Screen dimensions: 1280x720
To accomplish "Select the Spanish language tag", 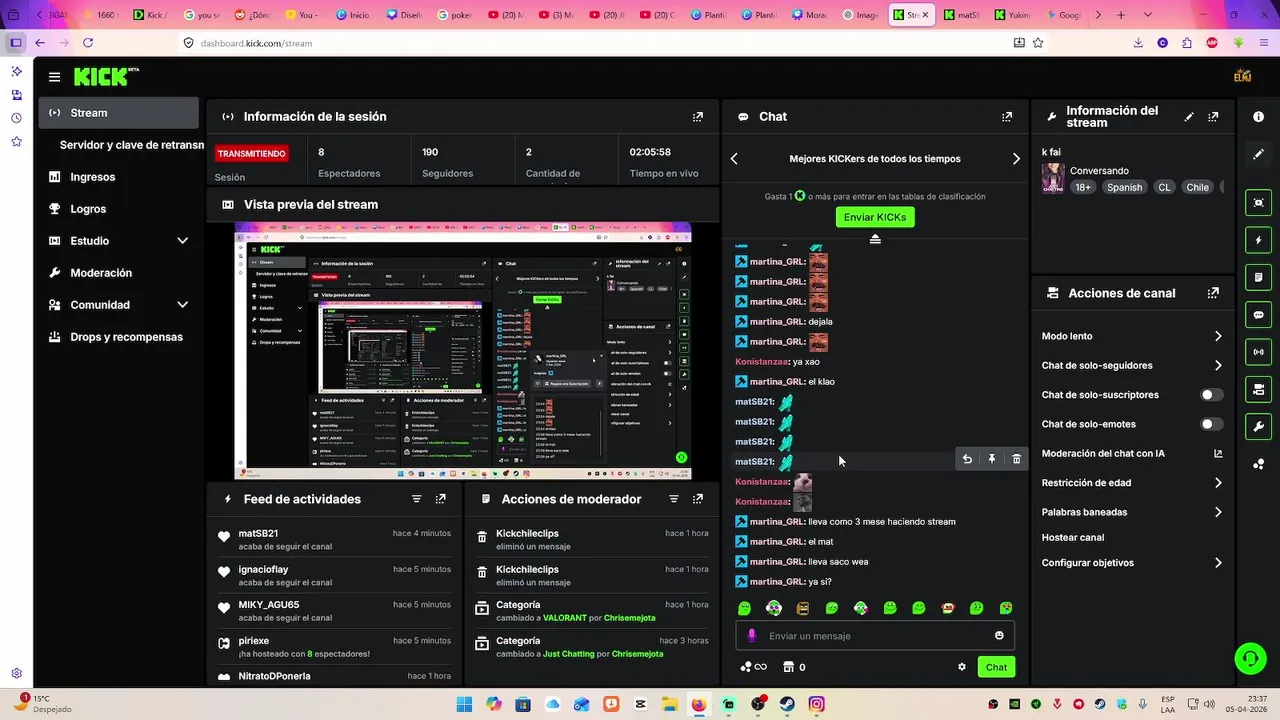I will coord(1124,187).
